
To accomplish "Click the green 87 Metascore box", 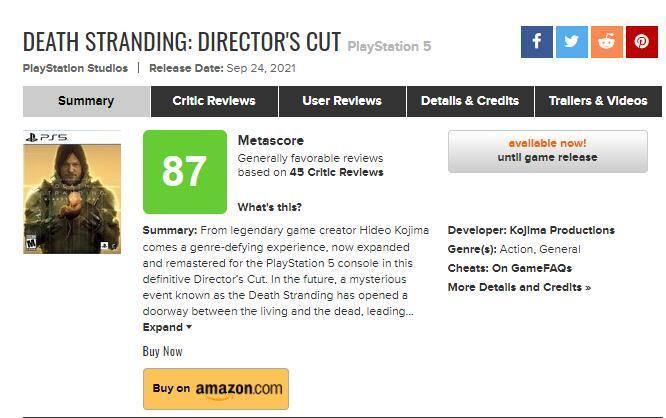I will [x=185, y=172].
